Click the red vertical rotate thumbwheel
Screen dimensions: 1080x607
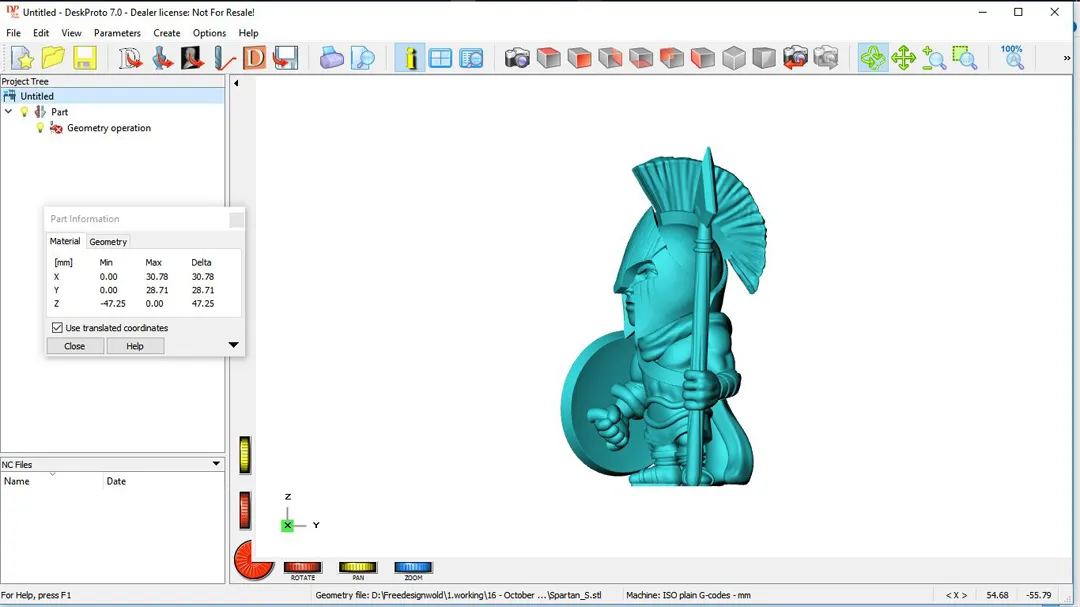point(245,511)
